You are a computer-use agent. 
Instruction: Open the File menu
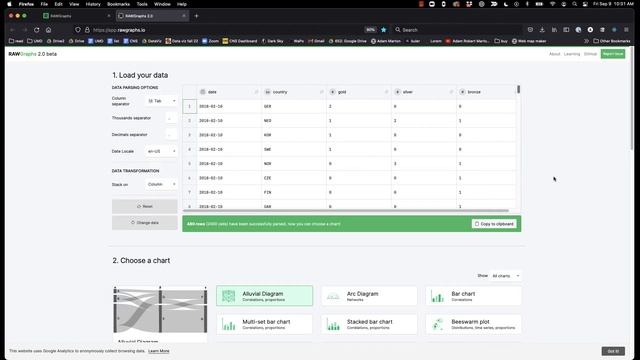click(x=44, y=4)
